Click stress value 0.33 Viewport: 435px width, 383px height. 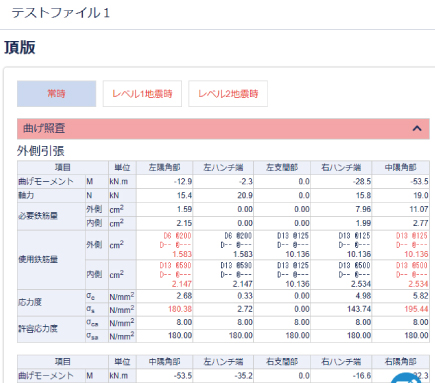(x=245, y=296)
